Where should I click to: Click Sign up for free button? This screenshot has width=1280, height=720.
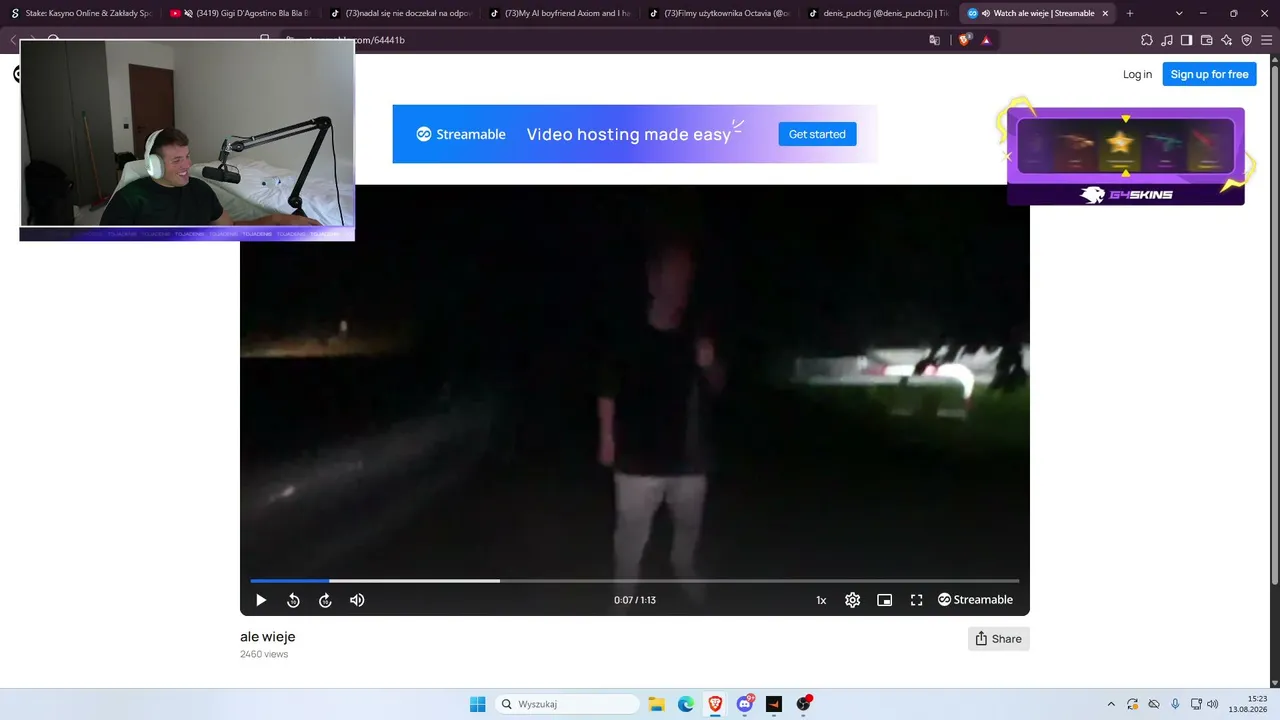tap(1209, 74)
